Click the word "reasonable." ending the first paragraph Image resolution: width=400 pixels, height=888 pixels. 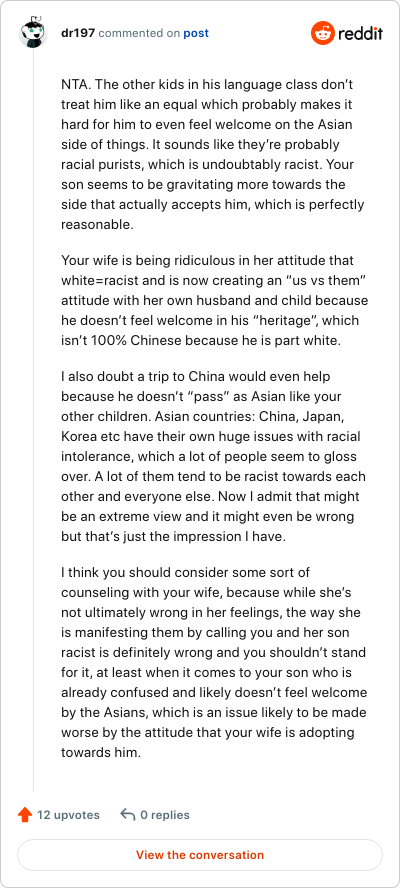click(97, 224)
